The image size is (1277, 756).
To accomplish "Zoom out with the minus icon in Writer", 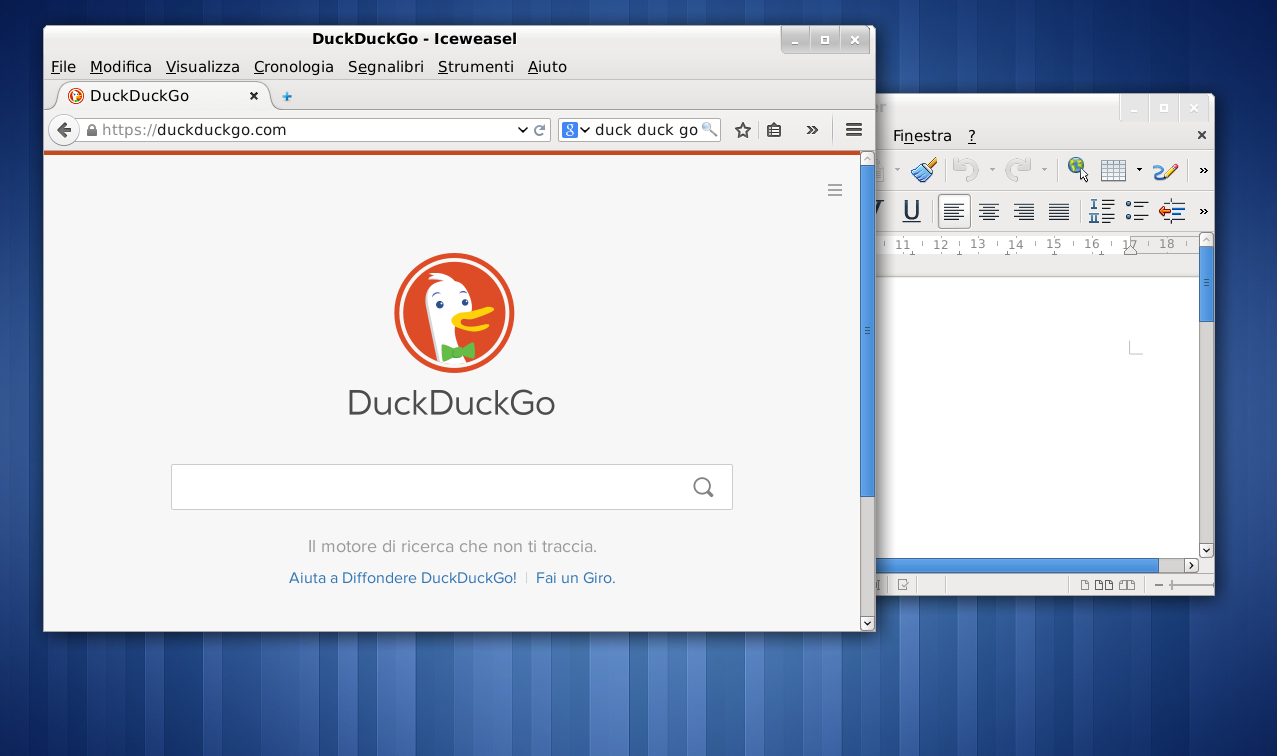I will point(1159,585).
